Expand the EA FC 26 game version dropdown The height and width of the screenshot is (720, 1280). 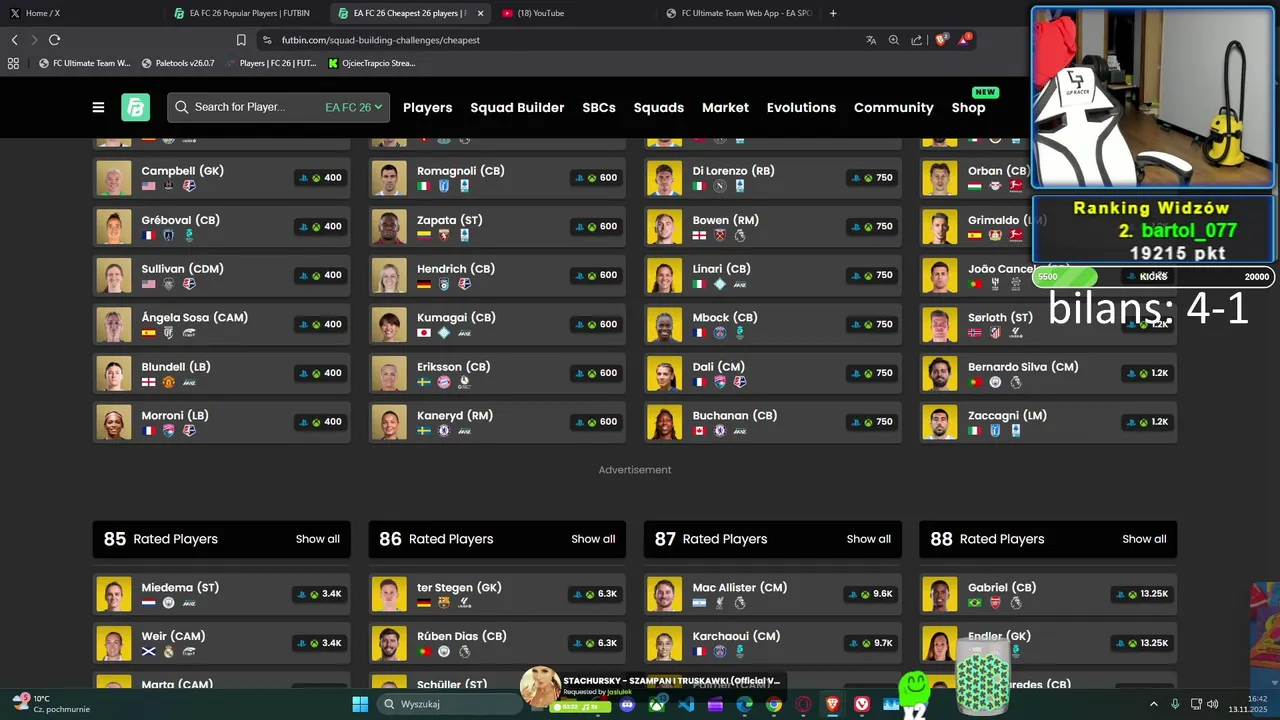coord(354,107)
